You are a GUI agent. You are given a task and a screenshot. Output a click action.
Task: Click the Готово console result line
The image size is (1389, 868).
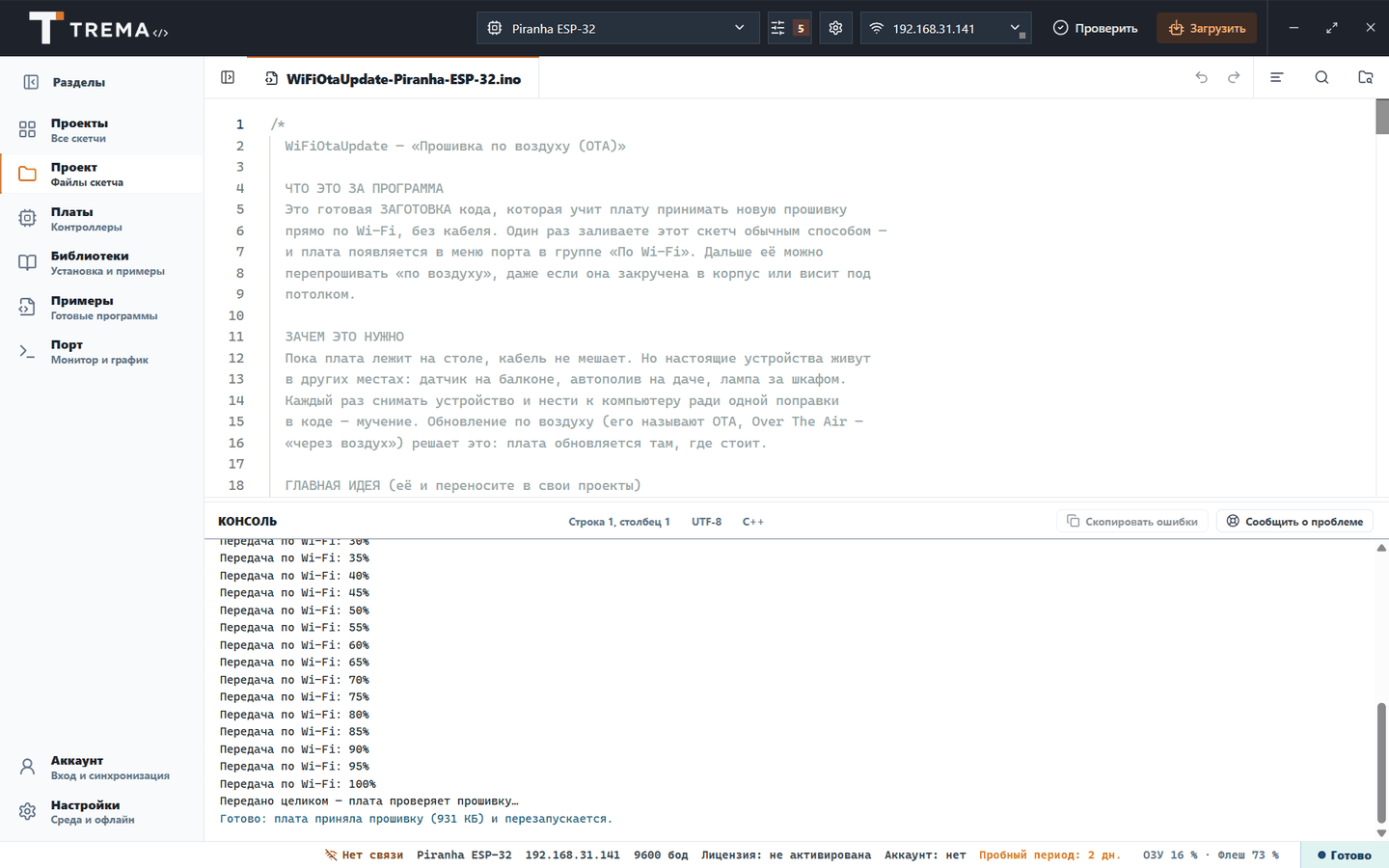pyautogui.click(x=416, y=819)
